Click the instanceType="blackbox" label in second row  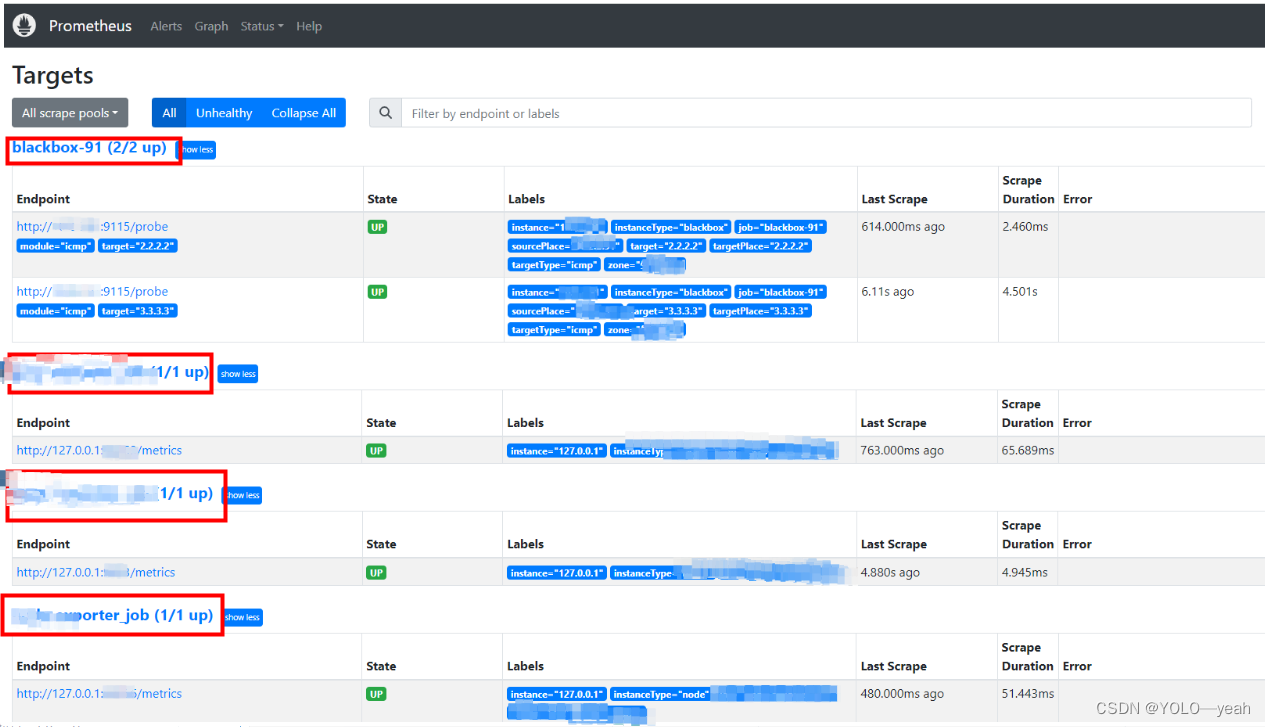[671, 292]
